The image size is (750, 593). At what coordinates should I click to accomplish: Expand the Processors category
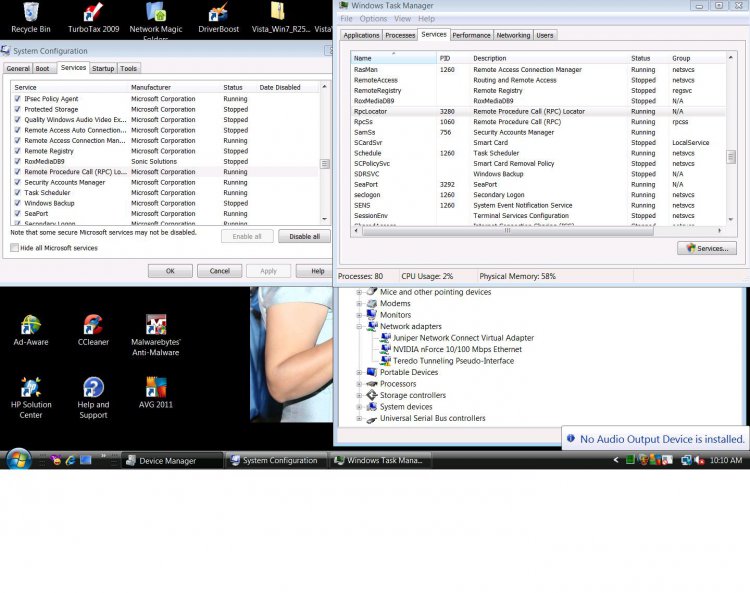pyautogui.click(x=359, y=384)
